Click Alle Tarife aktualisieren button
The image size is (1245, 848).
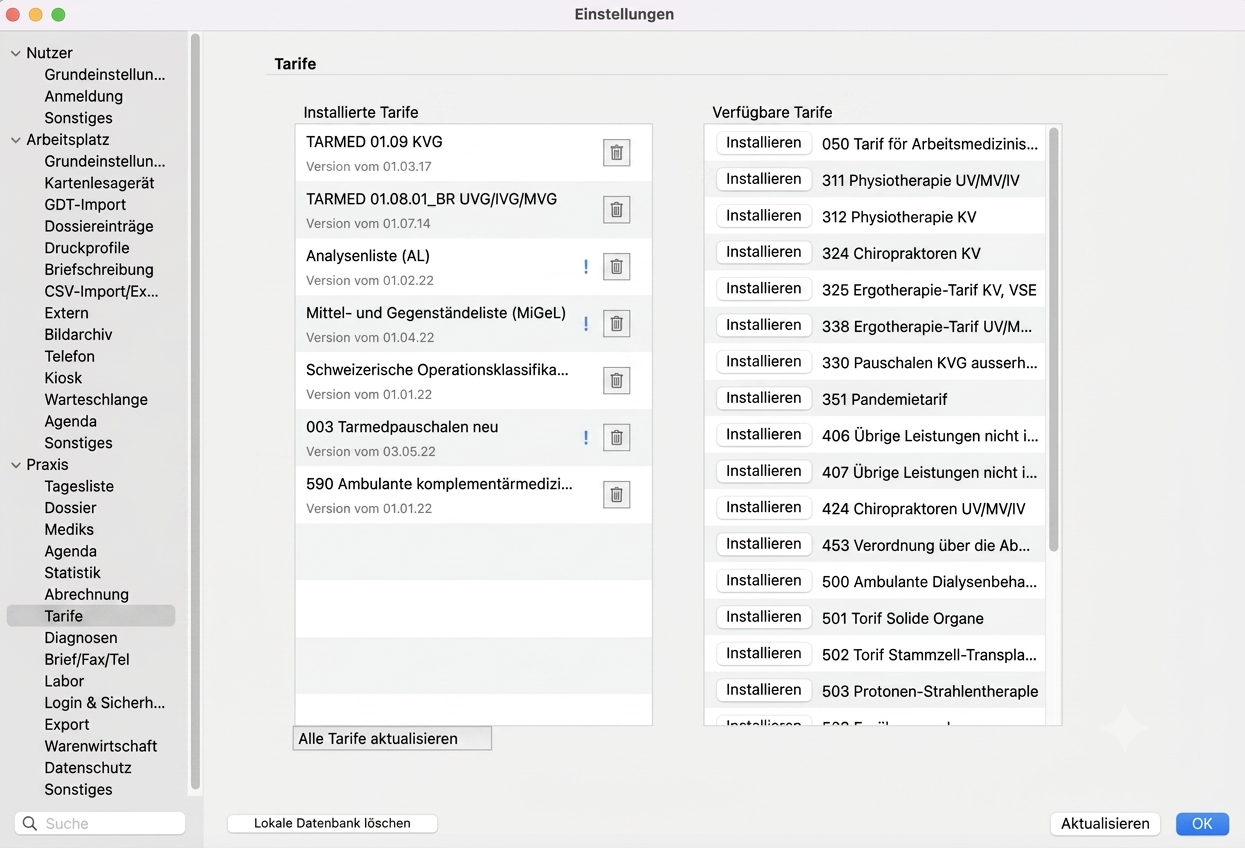(x=392, y=739)
